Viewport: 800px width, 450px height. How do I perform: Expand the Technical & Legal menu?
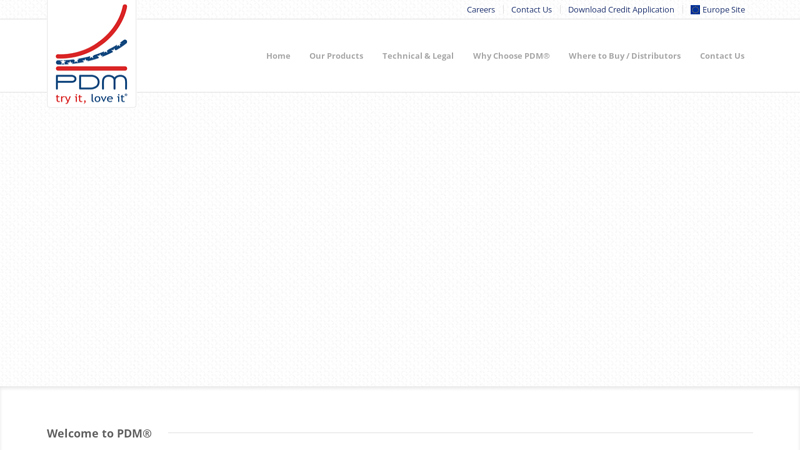click(417, 56)
